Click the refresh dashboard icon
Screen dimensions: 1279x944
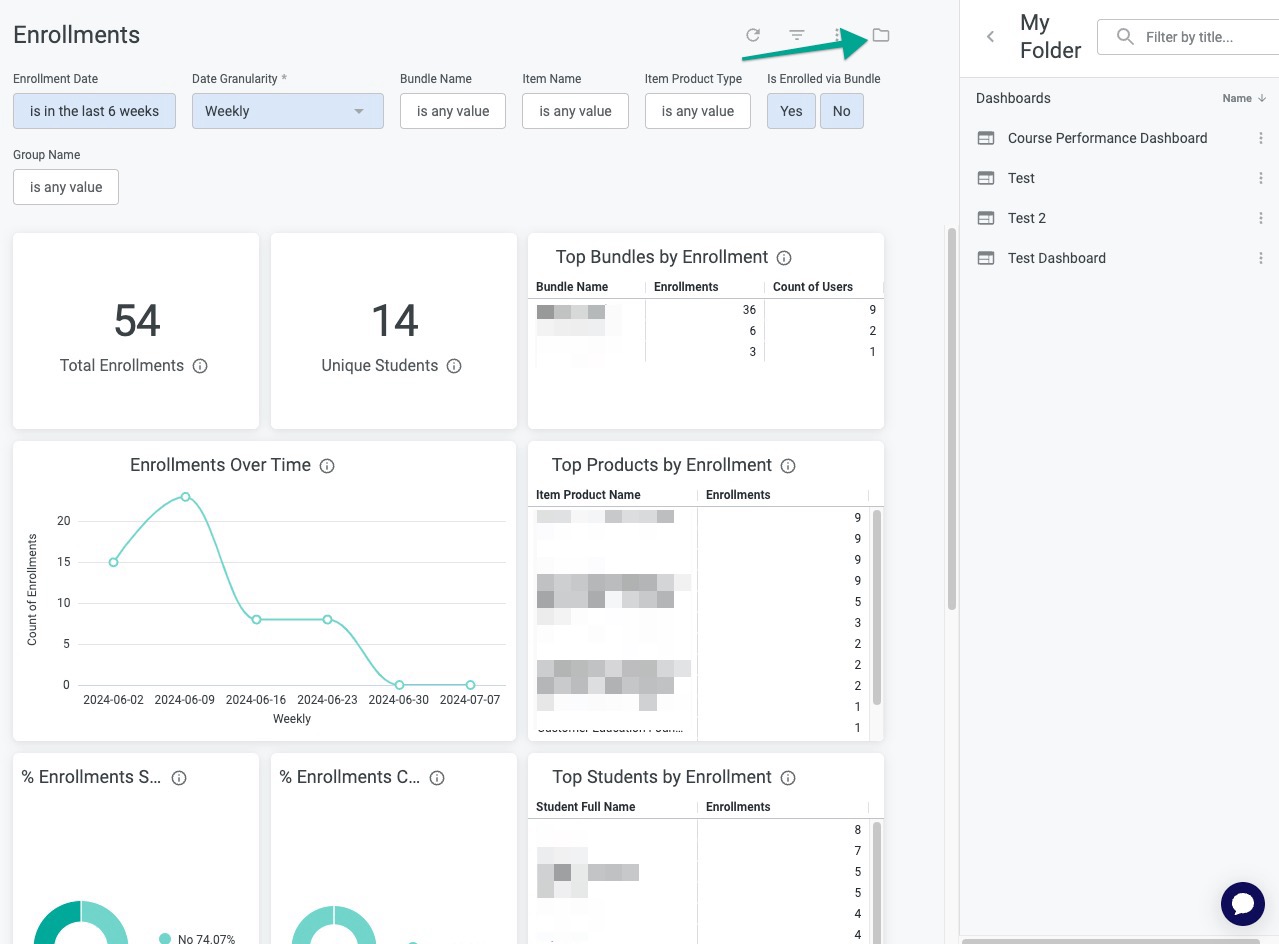click(x=753, y=35)
